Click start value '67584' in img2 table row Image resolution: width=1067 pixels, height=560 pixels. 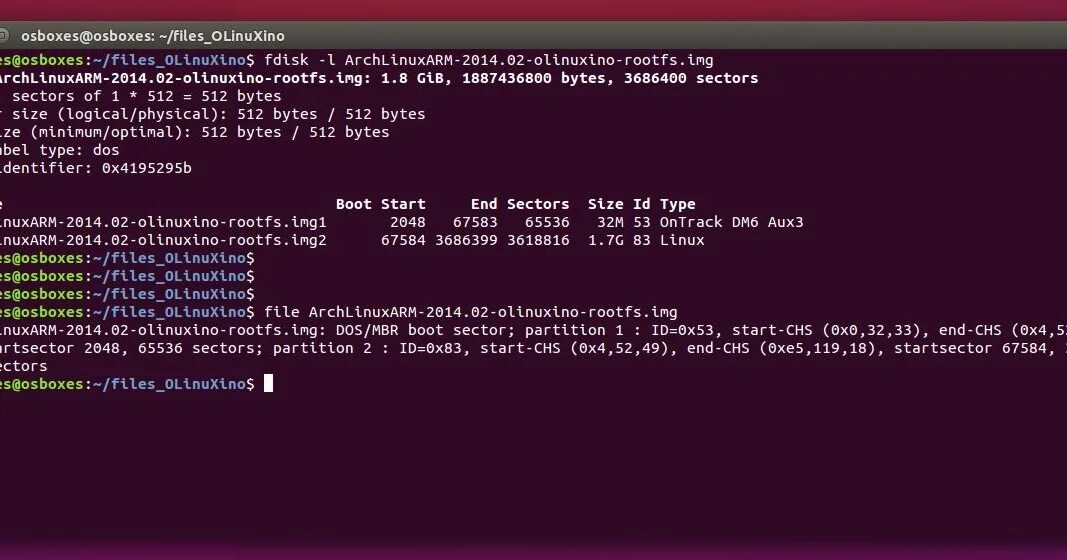click(x=403, y=240)
